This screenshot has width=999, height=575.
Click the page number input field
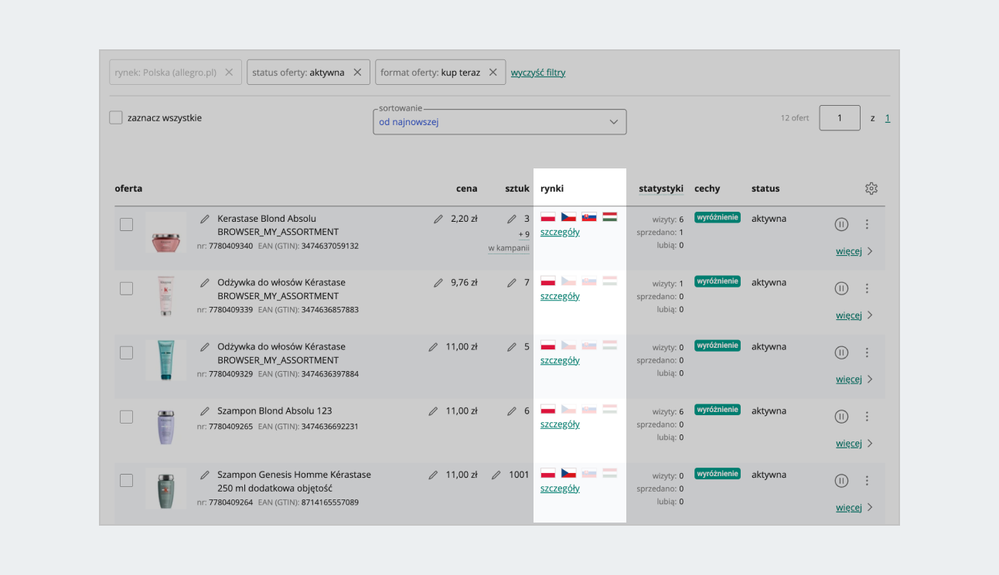click(839, 118)
